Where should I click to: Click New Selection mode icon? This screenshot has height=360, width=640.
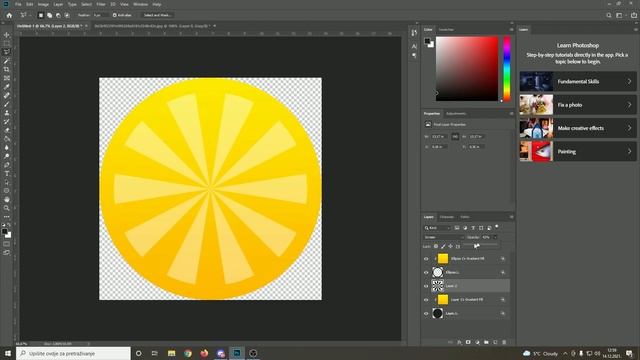click(40, 15)
